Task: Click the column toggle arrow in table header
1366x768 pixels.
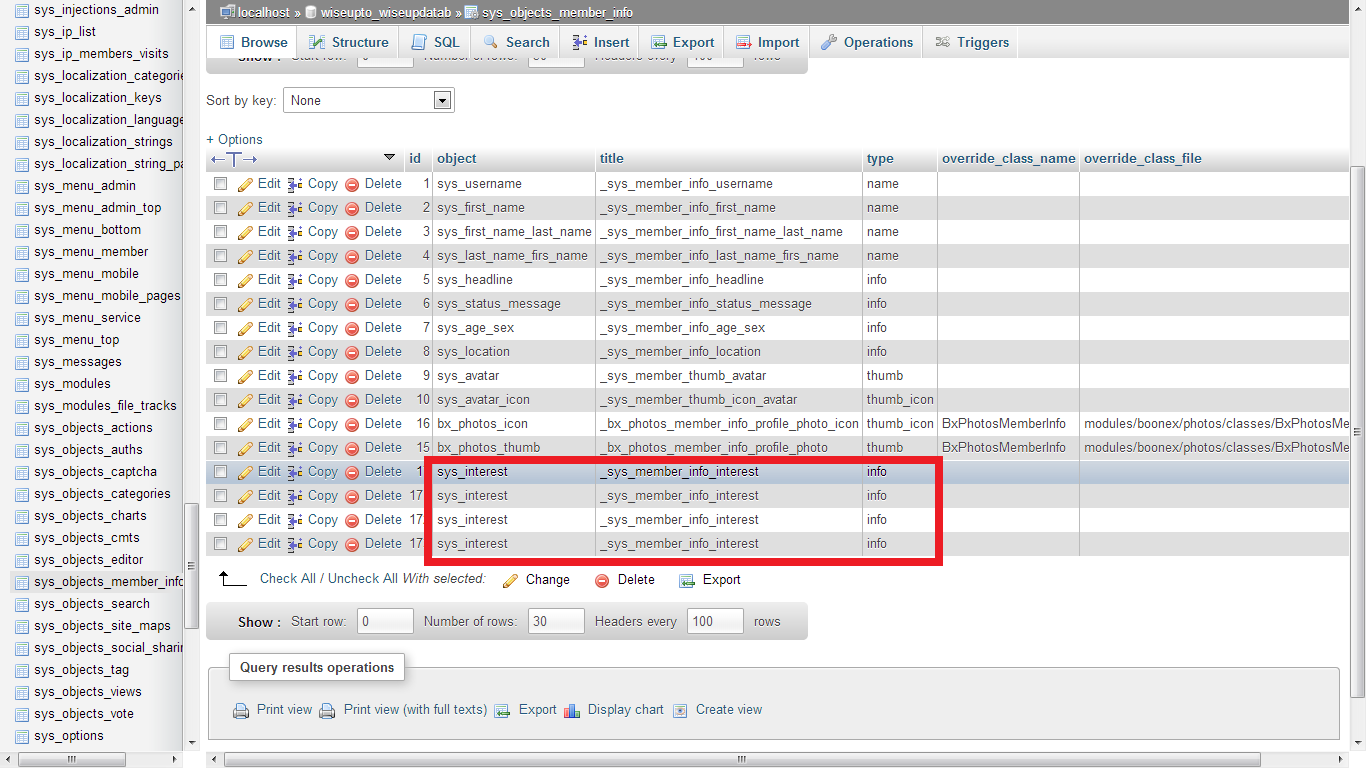Action: click(x=389, y=158)
